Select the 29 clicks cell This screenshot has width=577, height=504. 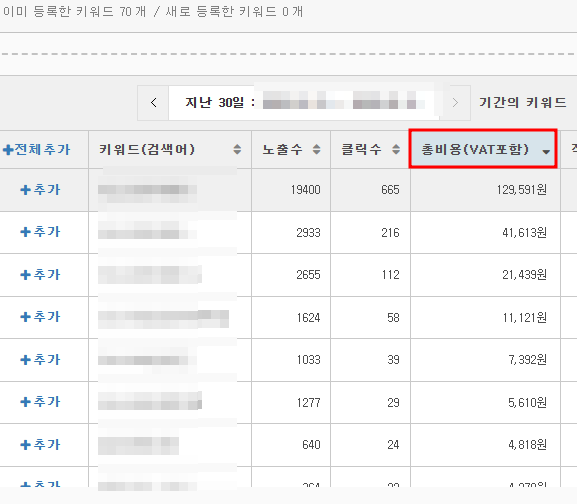[370, 402]
